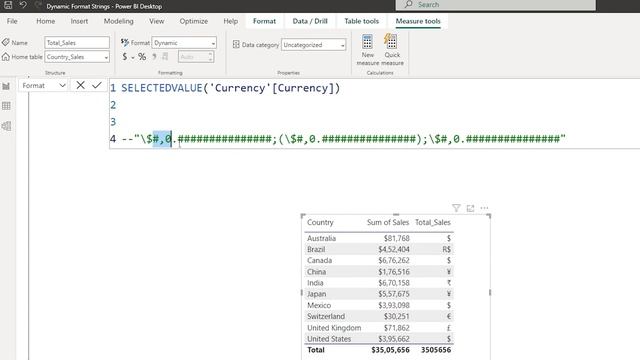The height and width of the screenshot is (360, 640).
Task: Open the File menu
Action: (12, 21)
